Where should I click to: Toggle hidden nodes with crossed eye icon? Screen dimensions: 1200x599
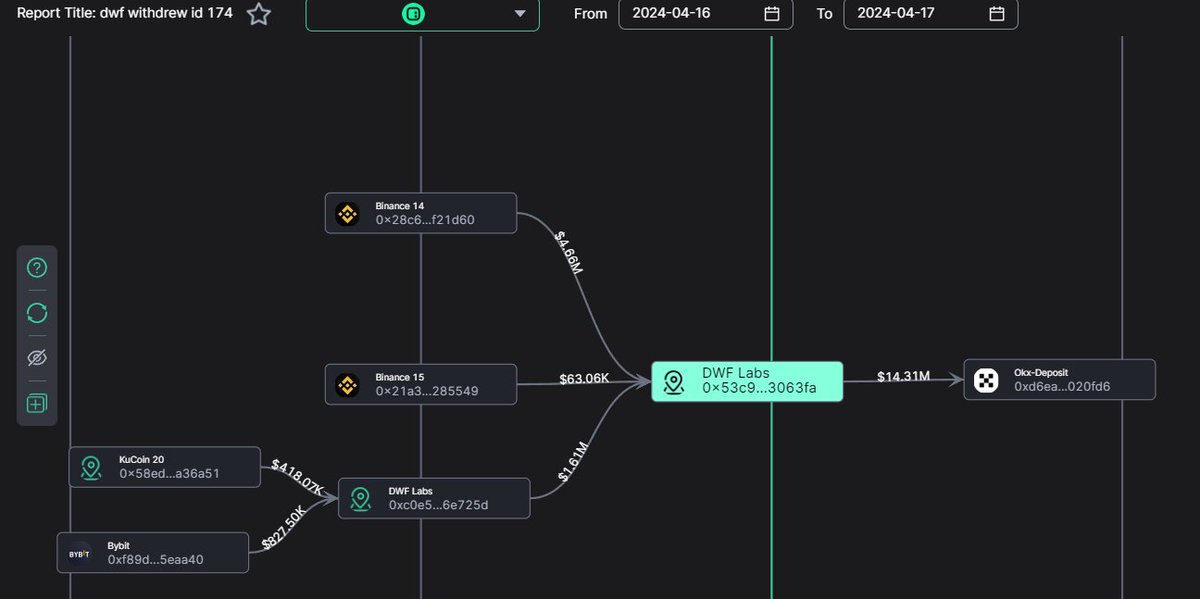[x=37, y=358]
